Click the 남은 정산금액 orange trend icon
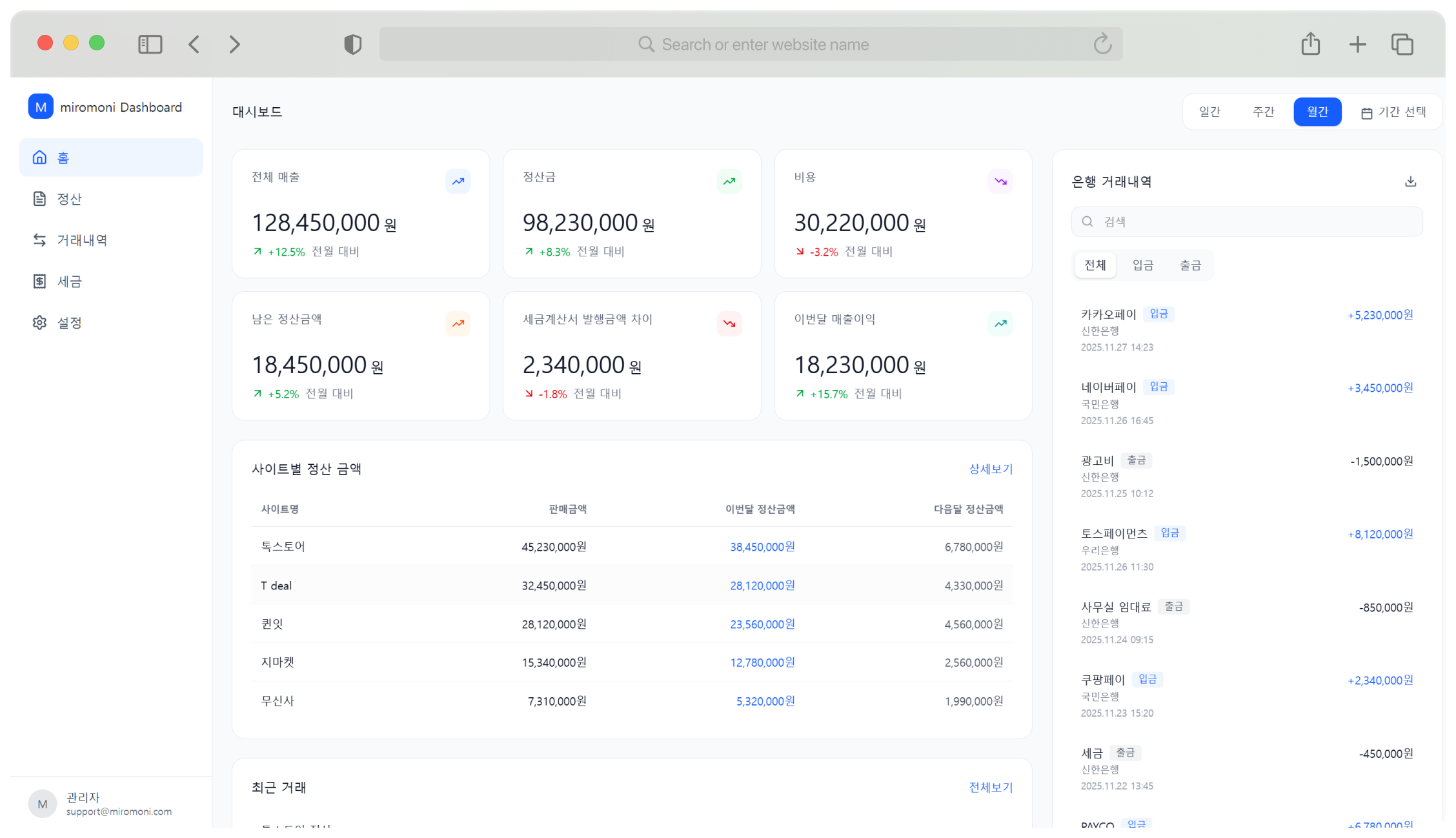 click(x=458, y=323)
